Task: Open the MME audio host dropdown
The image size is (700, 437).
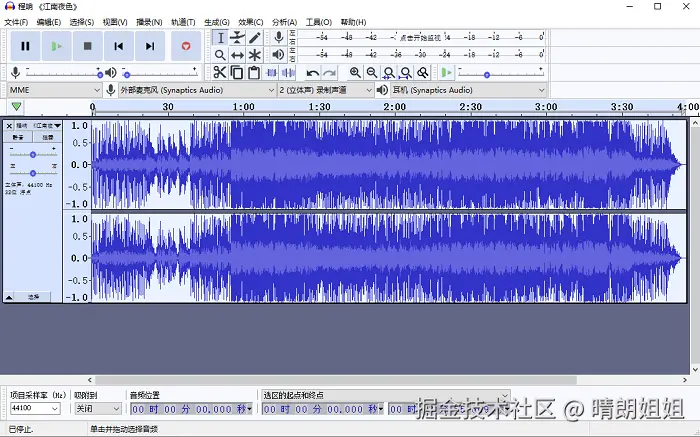Action: click(x=54, y=90)
